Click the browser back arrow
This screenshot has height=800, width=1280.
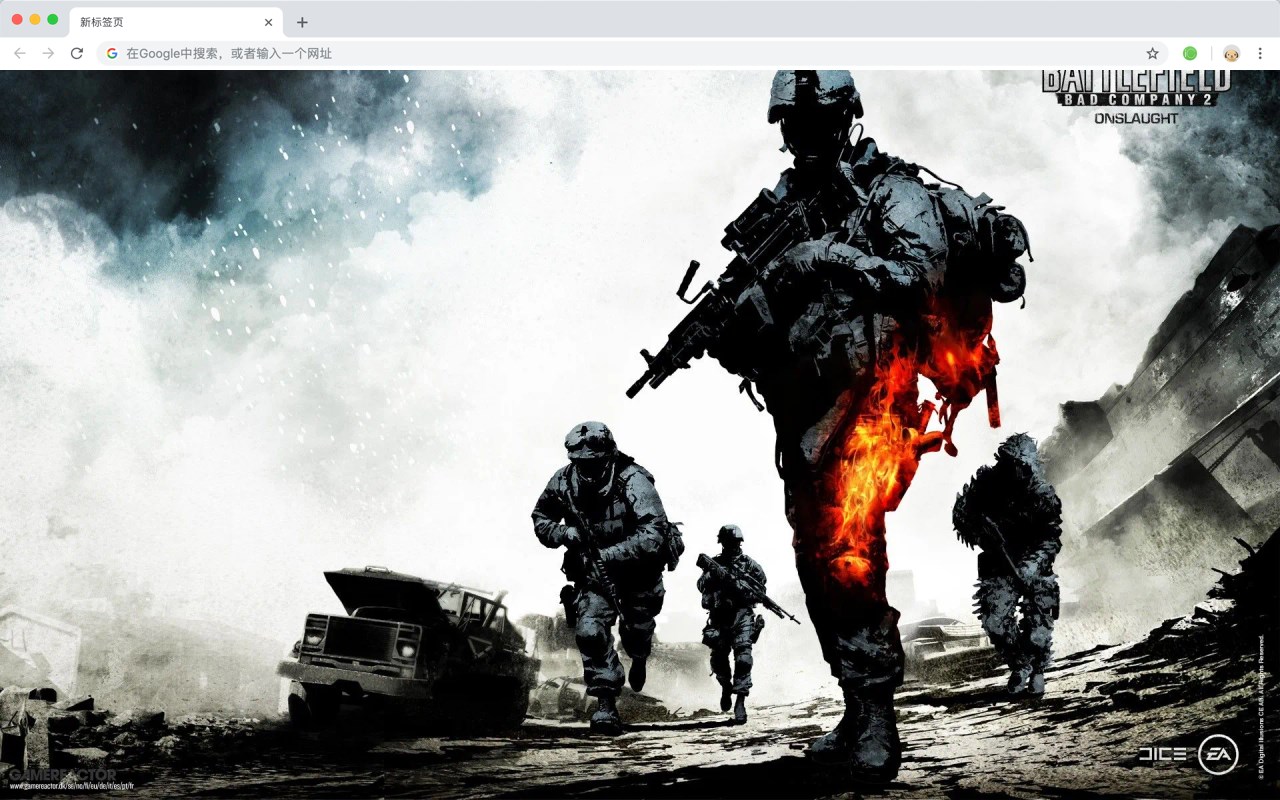coord(20,53)
